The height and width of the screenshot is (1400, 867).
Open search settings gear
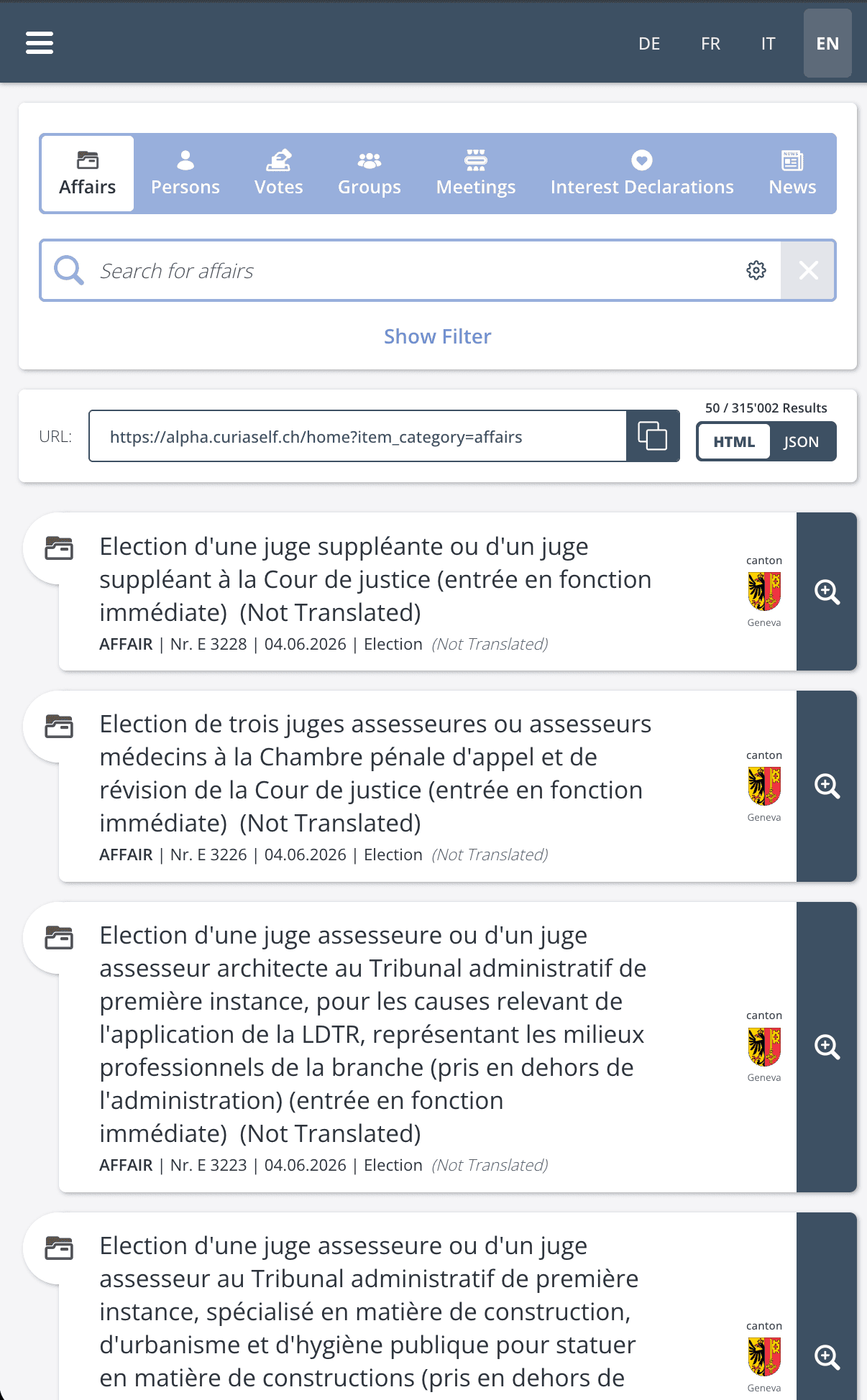pos(756,271)
